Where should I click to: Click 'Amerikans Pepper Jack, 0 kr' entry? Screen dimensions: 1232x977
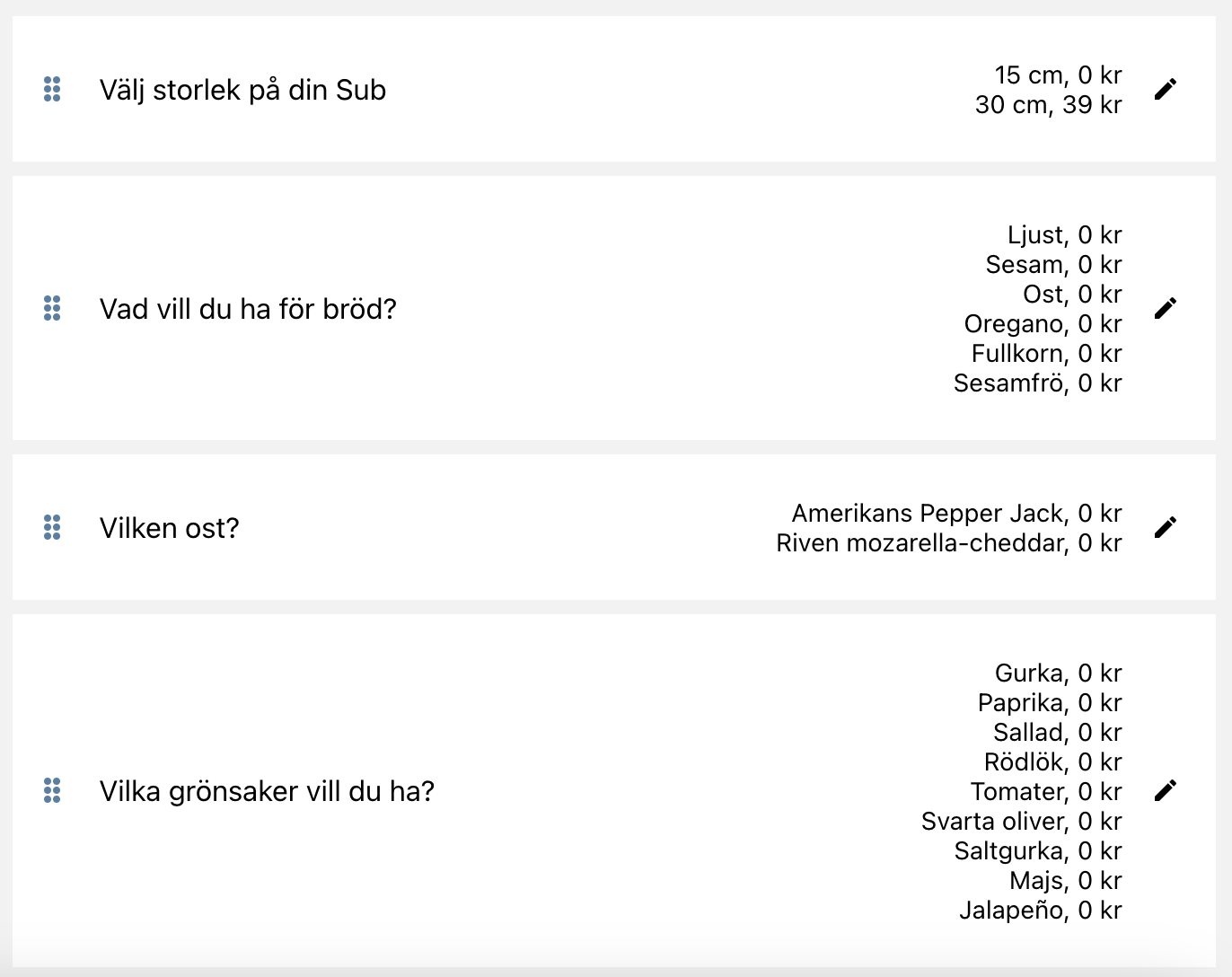coord(956,514)
